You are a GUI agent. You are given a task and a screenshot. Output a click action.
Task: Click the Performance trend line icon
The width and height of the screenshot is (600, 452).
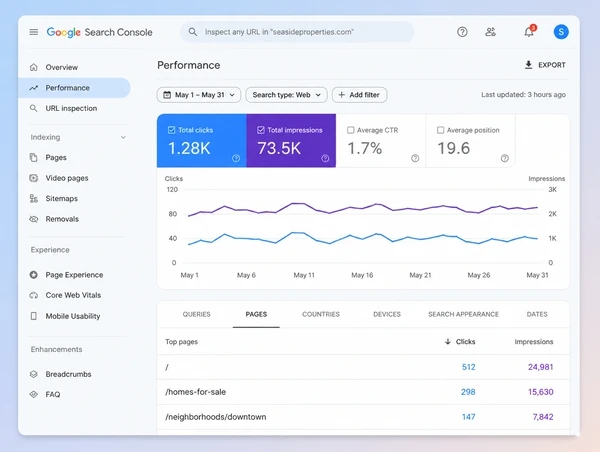[x=34, y=88]
